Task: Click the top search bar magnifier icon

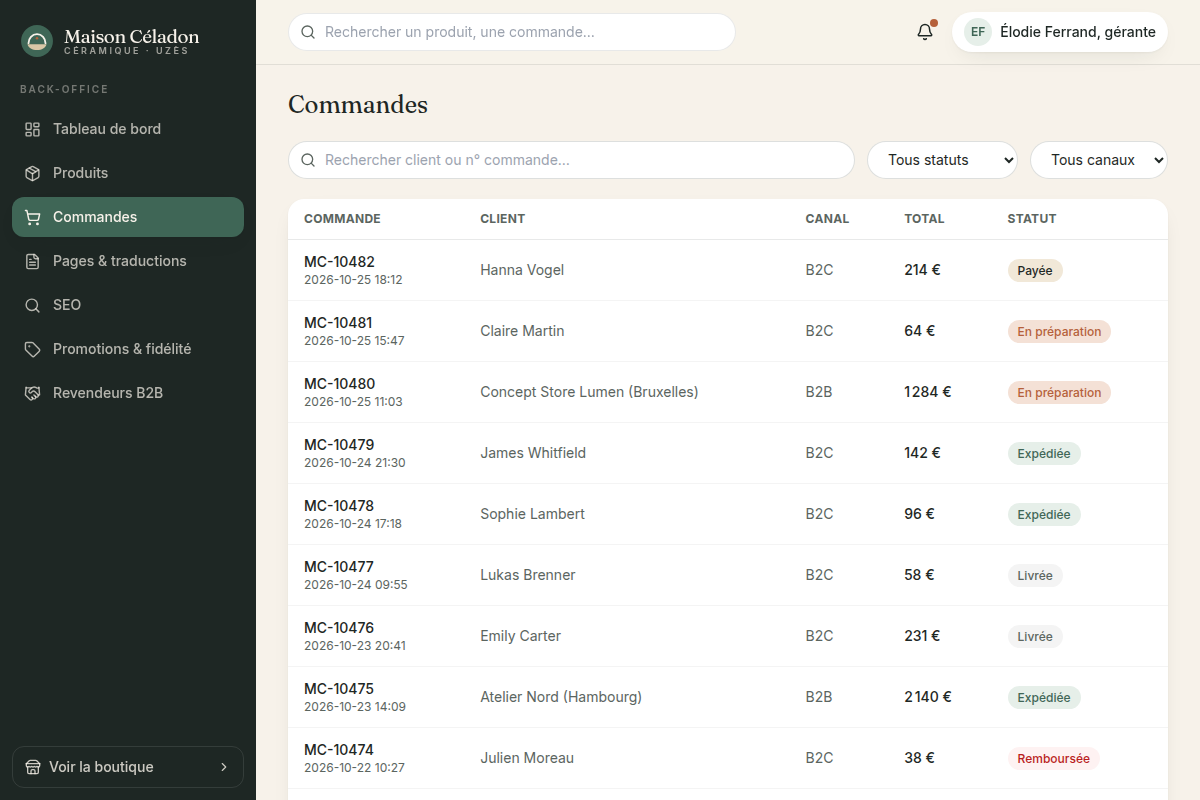Action: pos(308,32)
